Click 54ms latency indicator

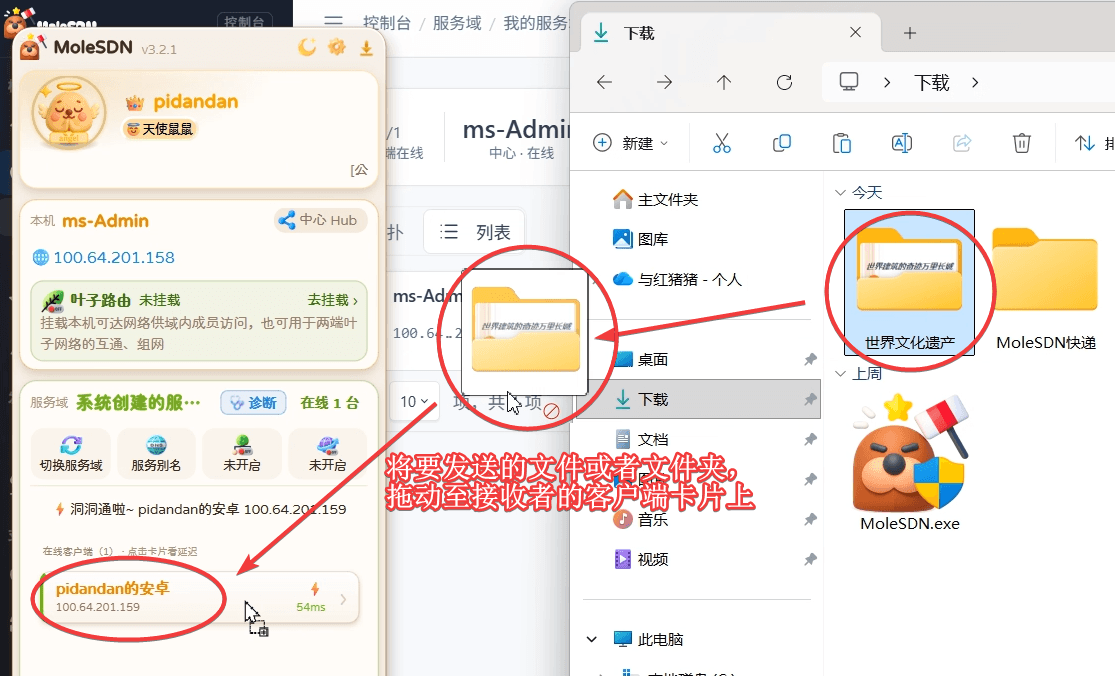(311, 606)
